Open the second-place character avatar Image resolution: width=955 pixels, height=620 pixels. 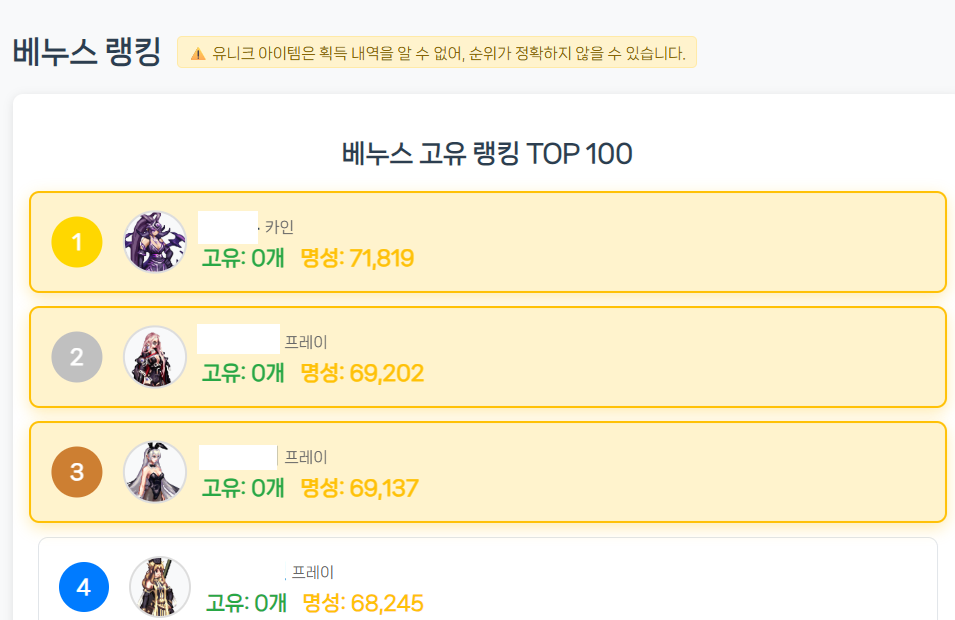[155, 357]
